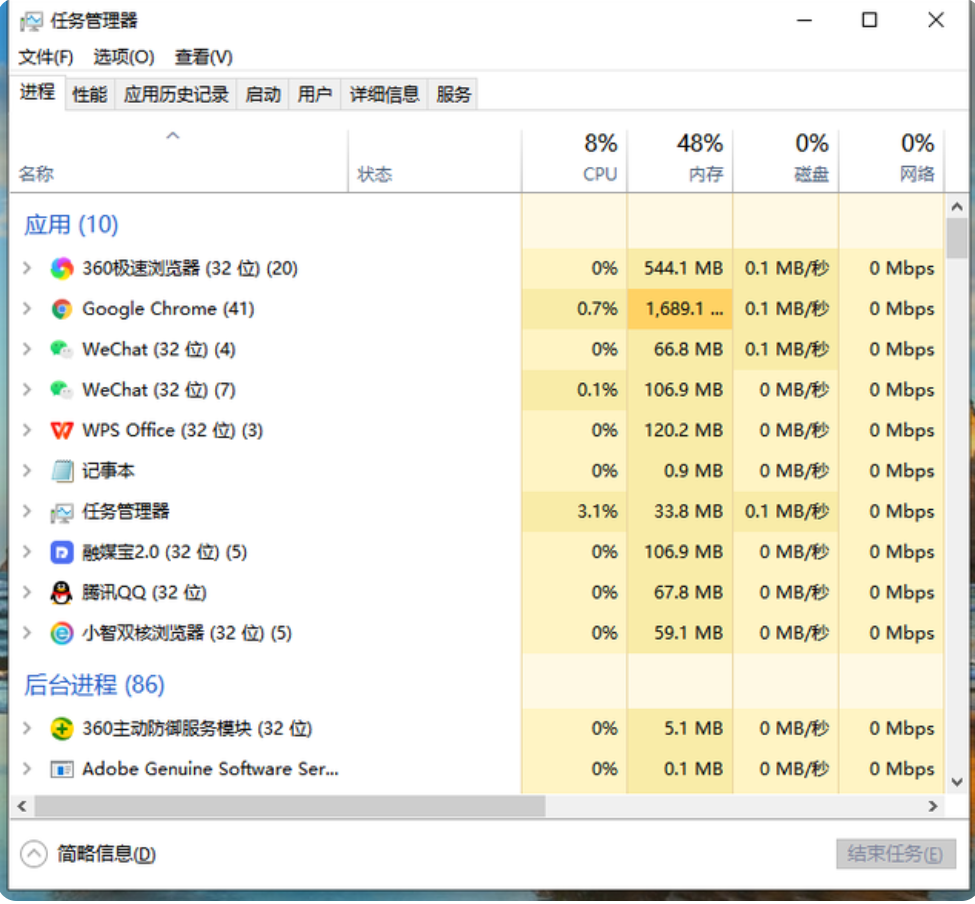Select the 记事本 notepad icon
Image resolution: width=975 pixels, height=904 pixels.
pos(62,471)
